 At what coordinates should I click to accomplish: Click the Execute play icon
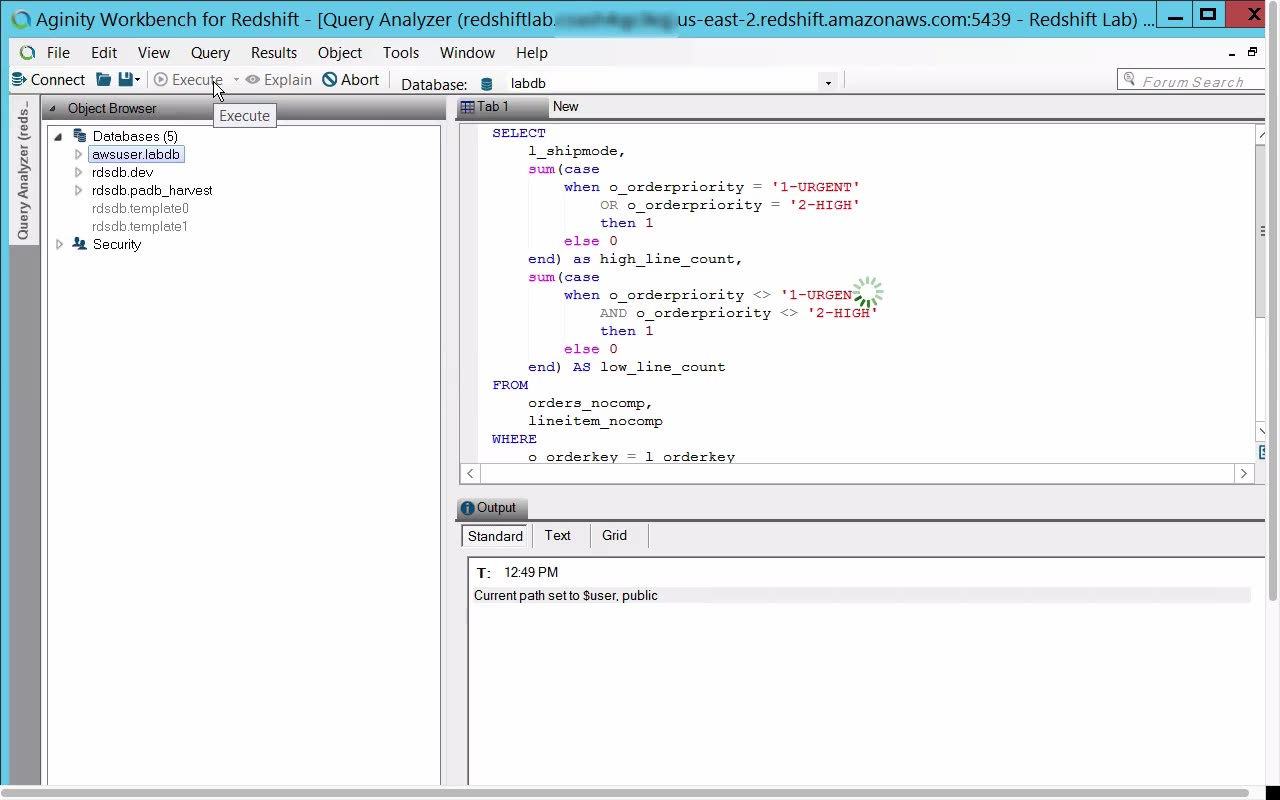pos(161,80)
